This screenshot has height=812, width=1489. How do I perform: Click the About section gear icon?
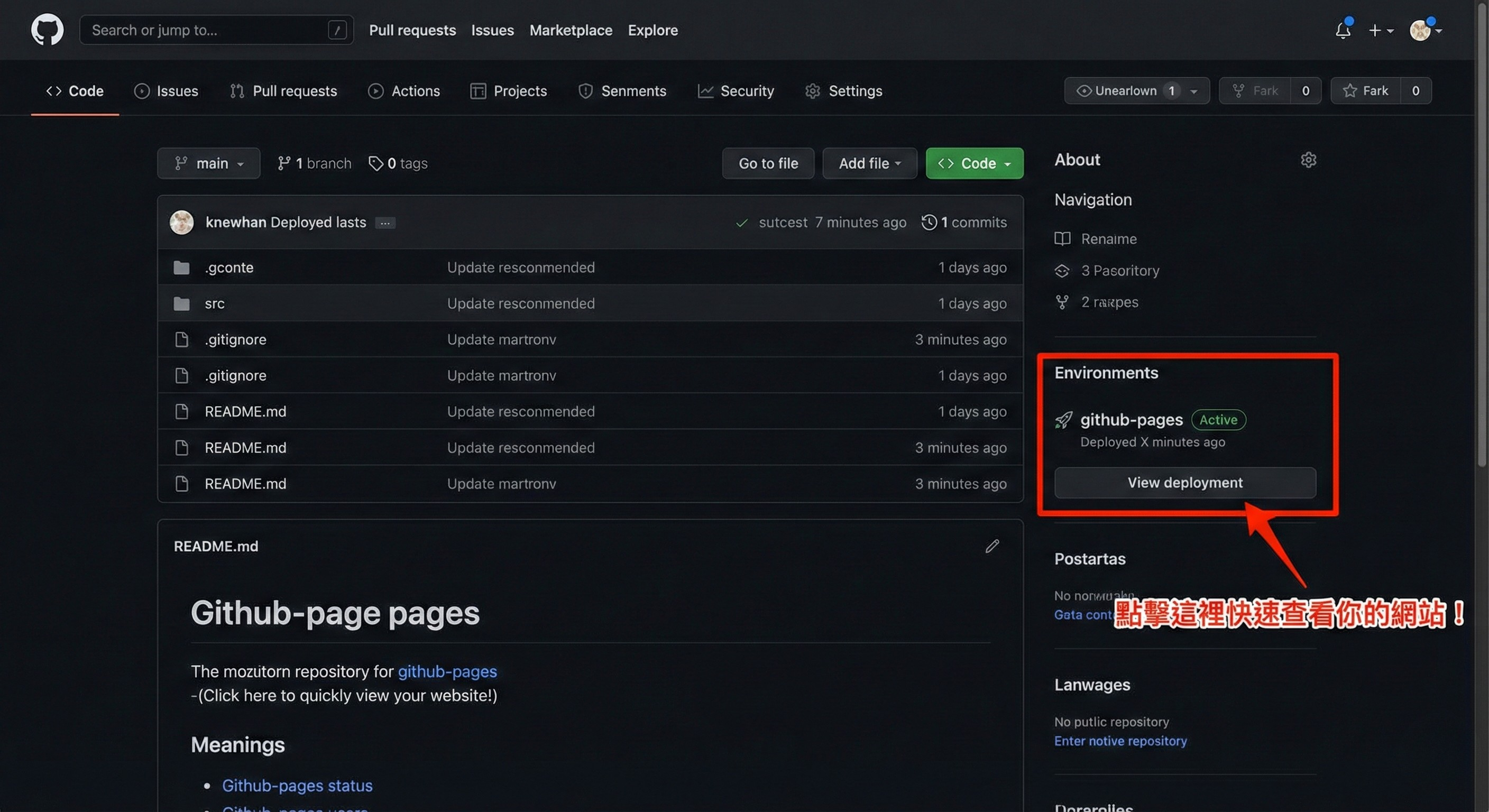(x=1308, y=160)
